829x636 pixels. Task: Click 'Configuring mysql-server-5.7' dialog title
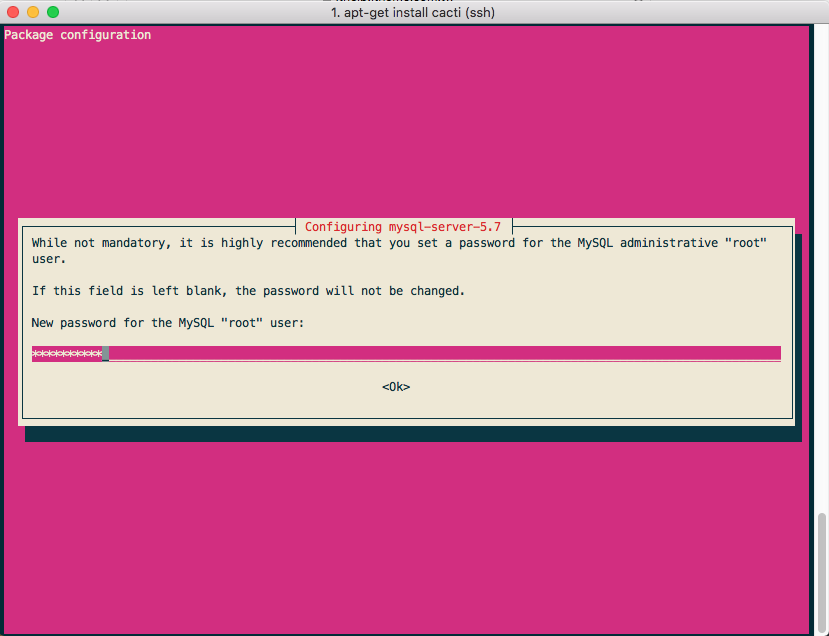click(403, 227)
